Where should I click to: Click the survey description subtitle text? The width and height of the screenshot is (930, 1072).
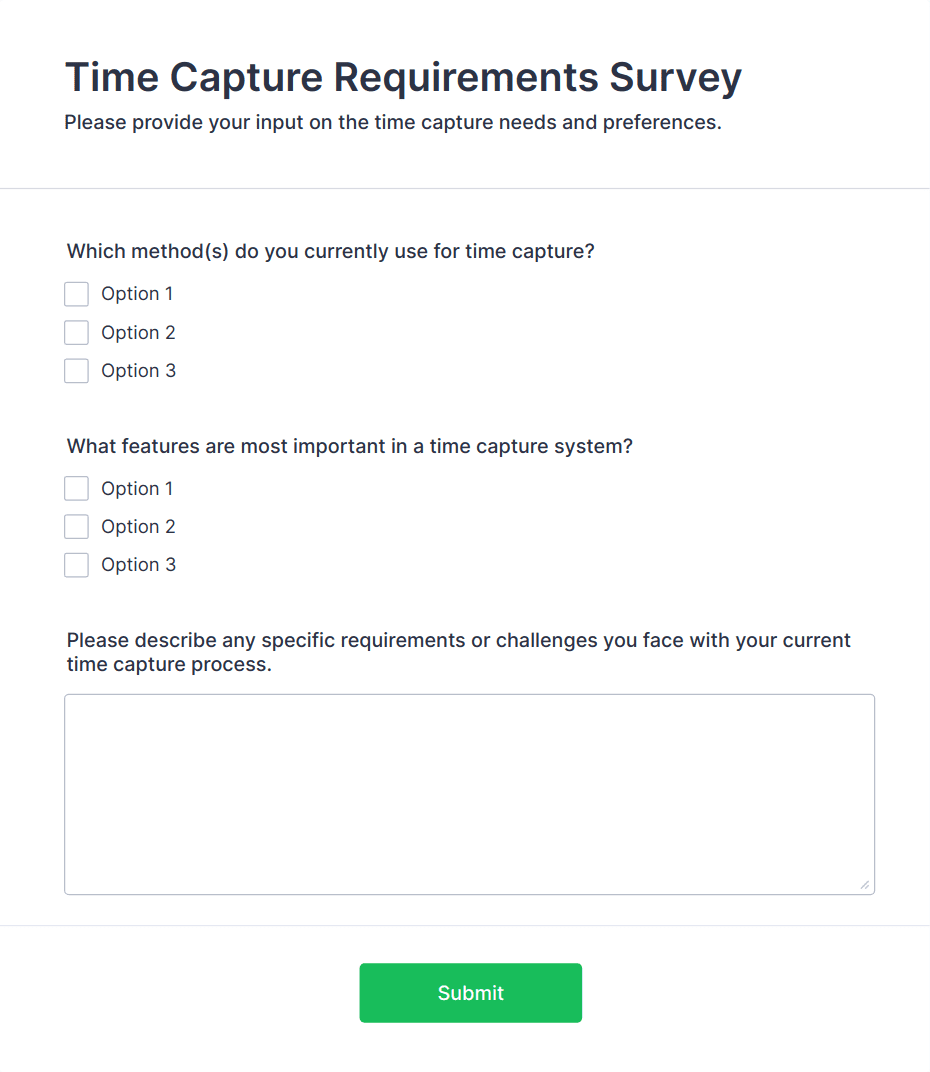pyautogui.click(x=393, y=123)
